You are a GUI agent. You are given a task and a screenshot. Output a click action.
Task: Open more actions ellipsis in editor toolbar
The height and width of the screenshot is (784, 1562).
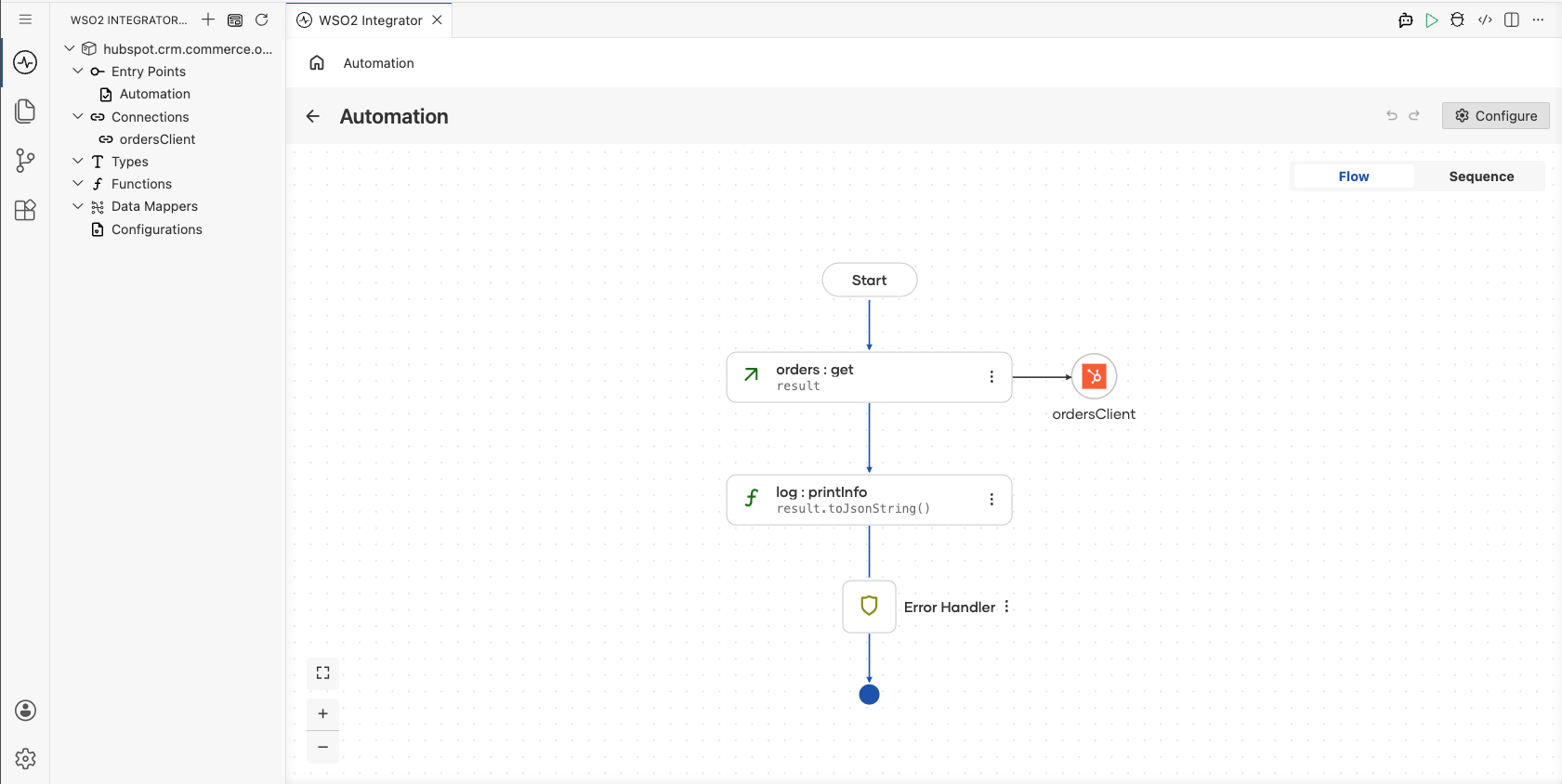point(1538,20)
